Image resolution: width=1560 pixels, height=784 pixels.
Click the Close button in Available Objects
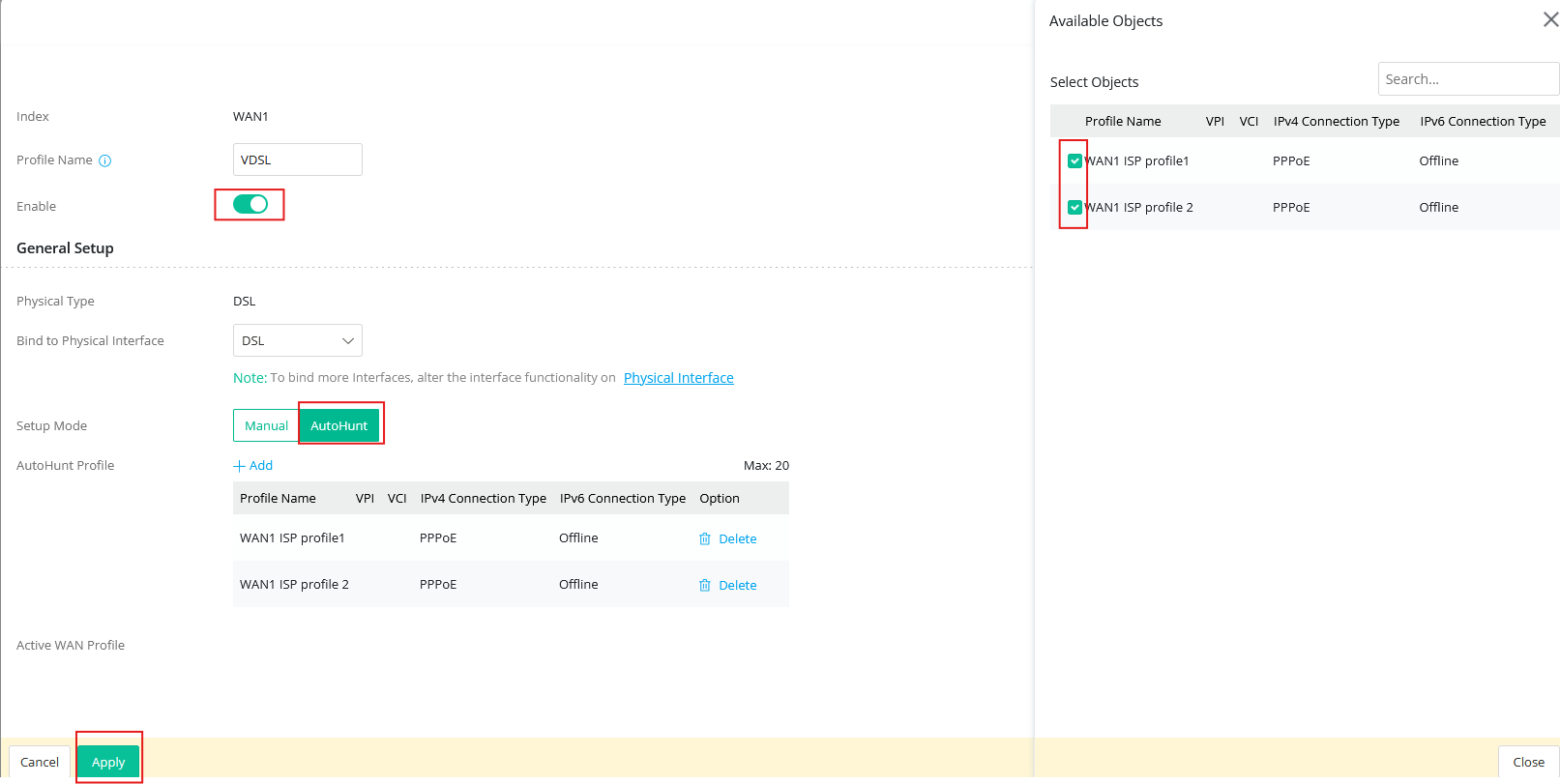[x=1528, y=762]
